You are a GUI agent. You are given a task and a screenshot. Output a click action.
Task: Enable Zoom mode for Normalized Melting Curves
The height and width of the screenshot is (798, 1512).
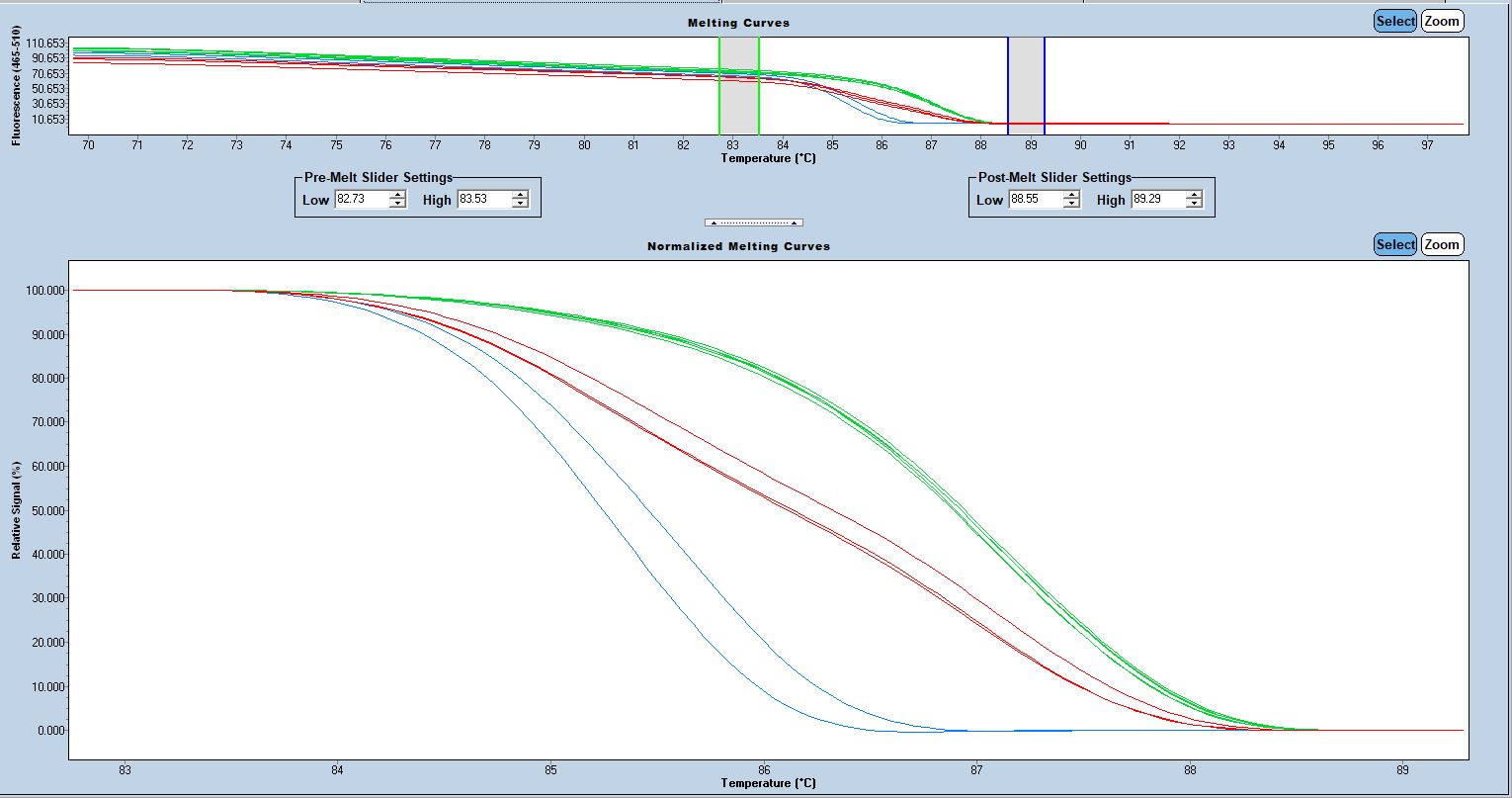1442,244
